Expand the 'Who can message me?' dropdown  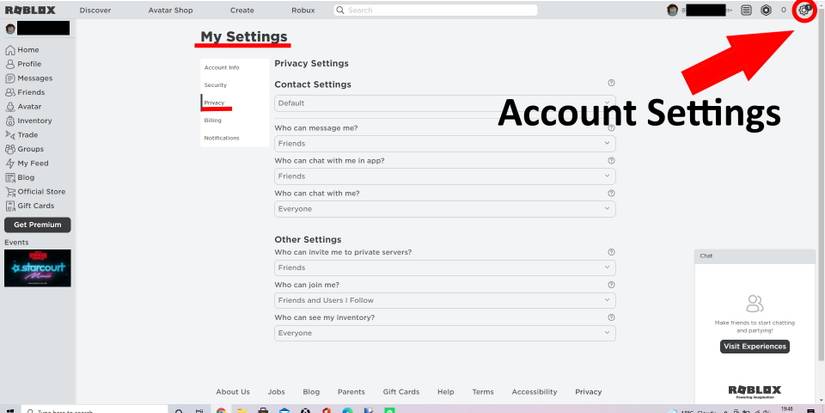[444, 144]
